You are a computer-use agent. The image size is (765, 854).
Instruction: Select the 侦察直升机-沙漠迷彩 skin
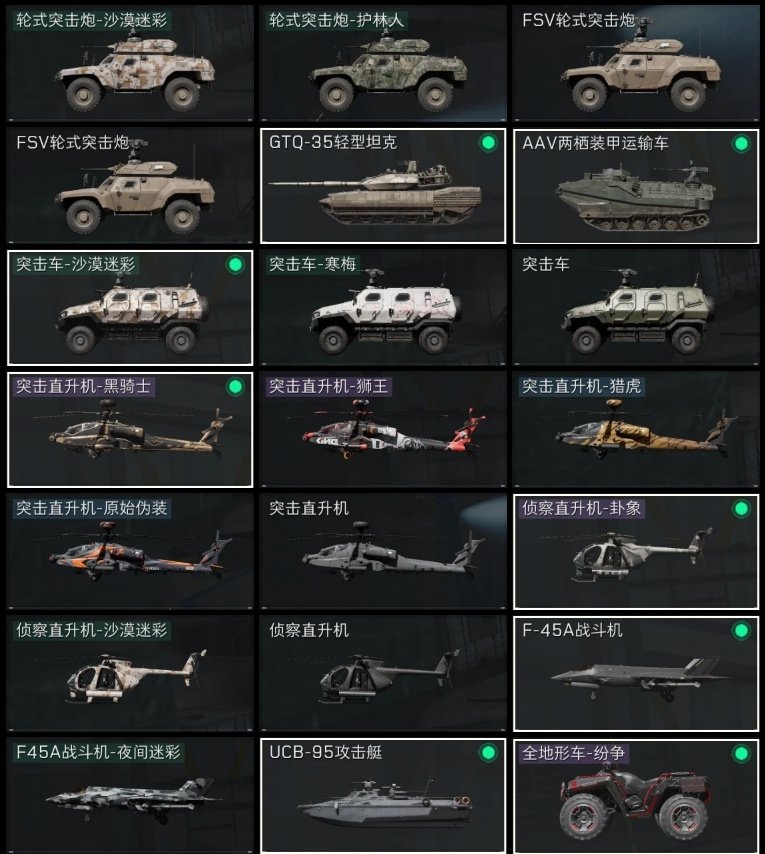tap(130, 674)
